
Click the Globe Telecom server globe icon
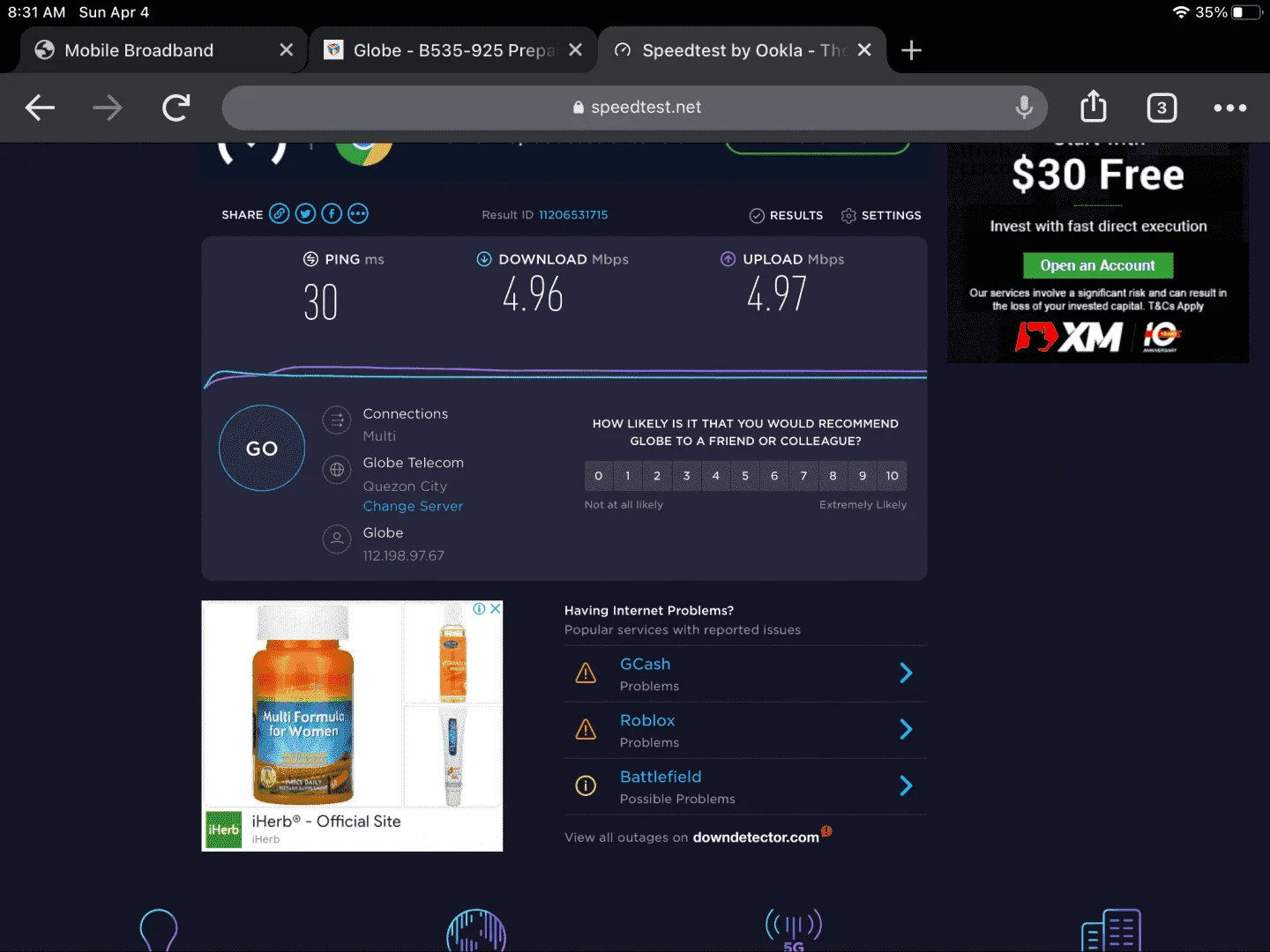click(337, 470)
